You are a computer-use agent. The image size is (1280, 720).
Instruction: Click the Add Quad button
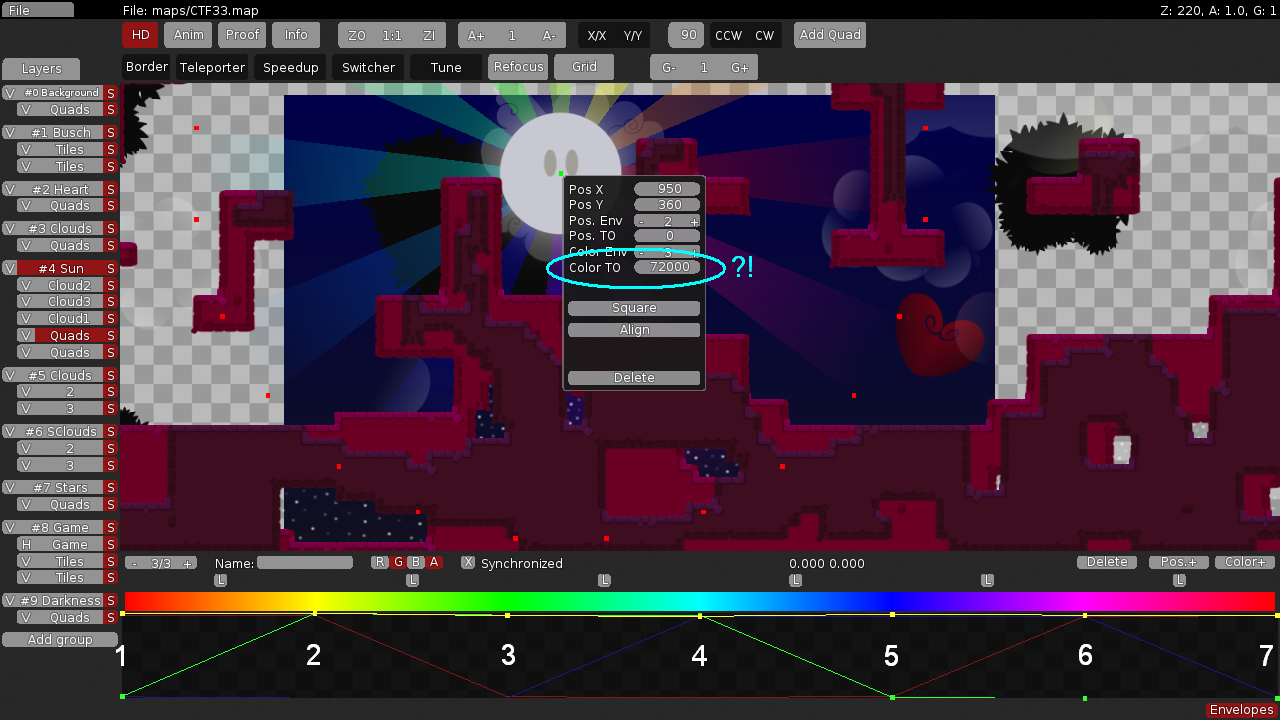[830, 35]
